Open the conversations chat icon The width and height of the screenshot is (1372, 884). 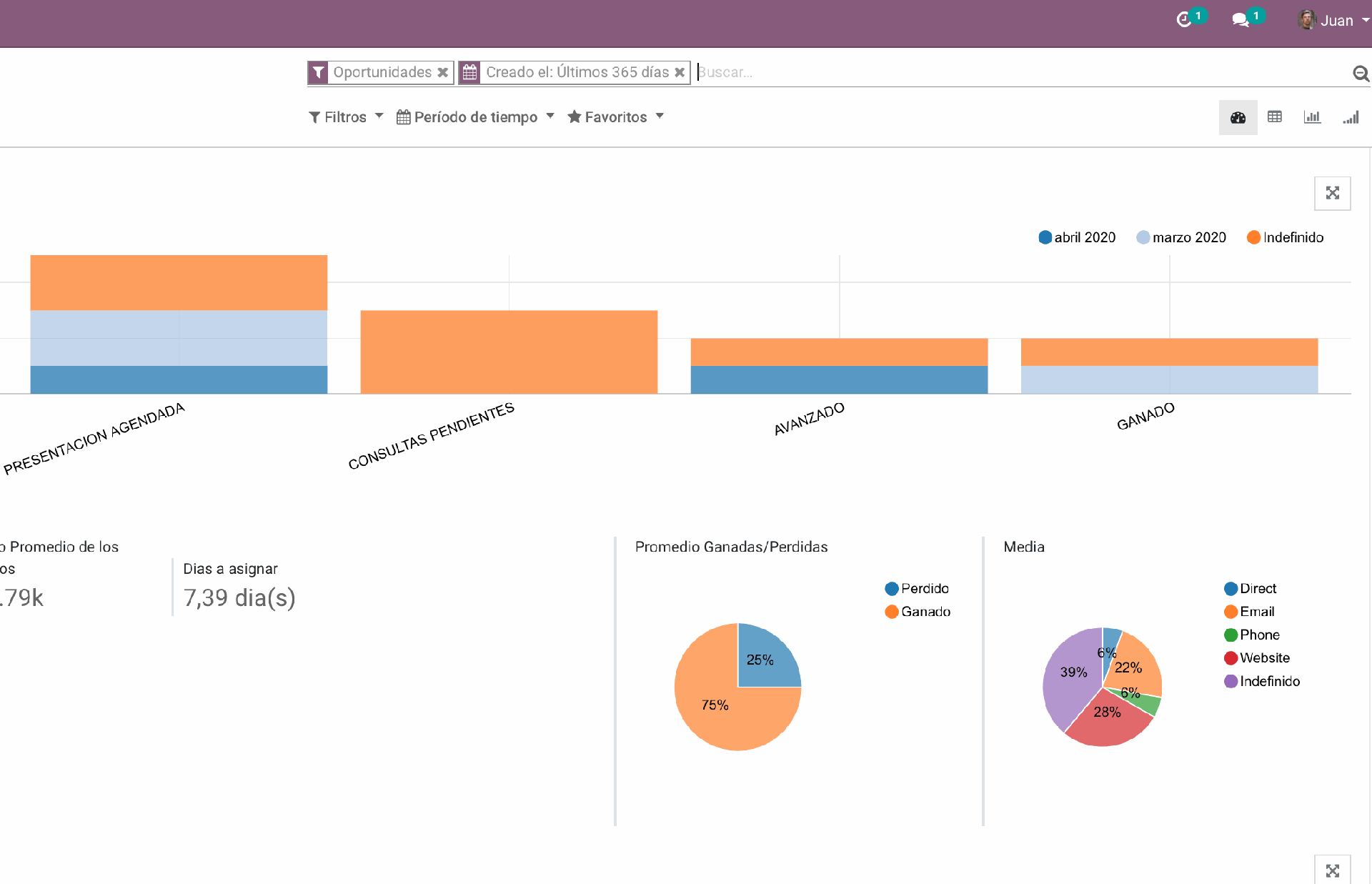coord(1241,20)
